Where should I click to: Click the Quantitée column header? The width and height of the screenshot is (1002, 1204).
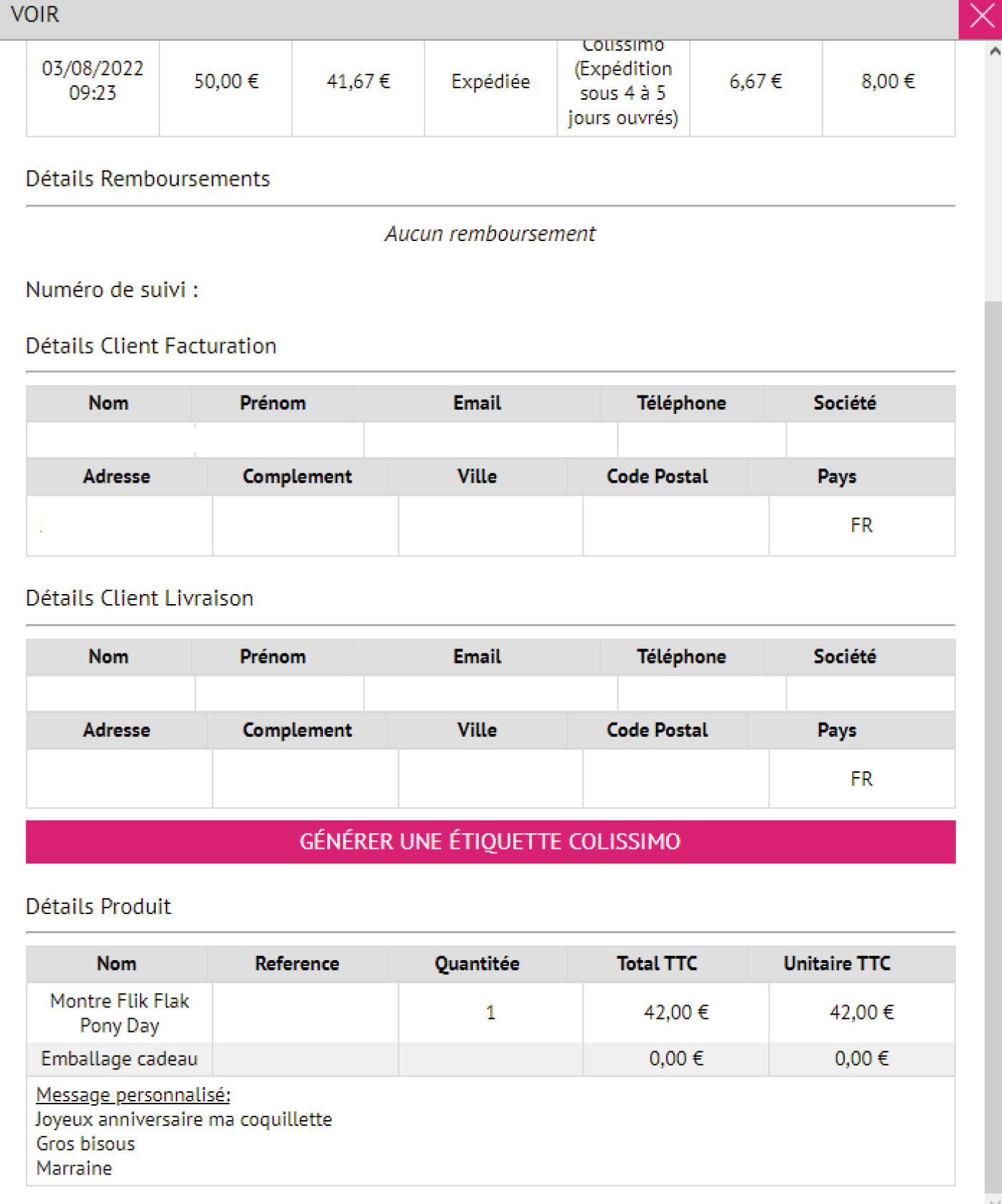click(x=477, y=964)
